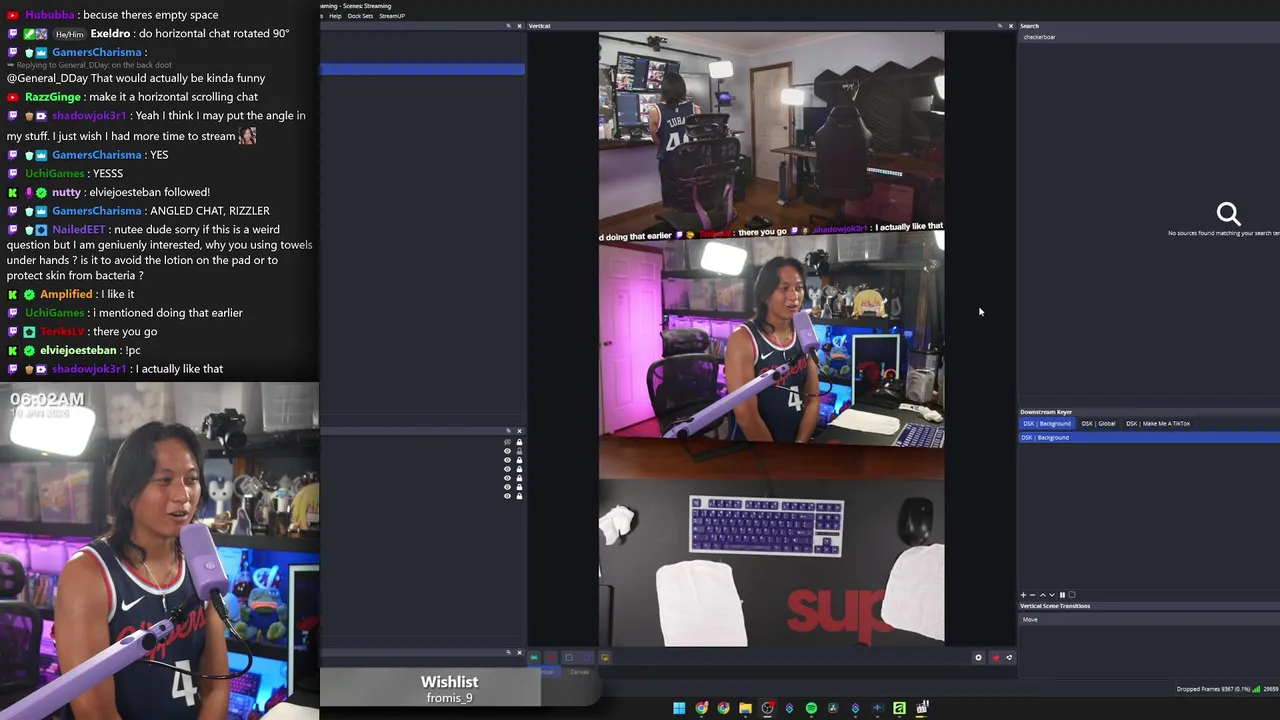Remove the downstream keyer with minus icon
The image size is (1280, 720).
(x=1032, y=595)
